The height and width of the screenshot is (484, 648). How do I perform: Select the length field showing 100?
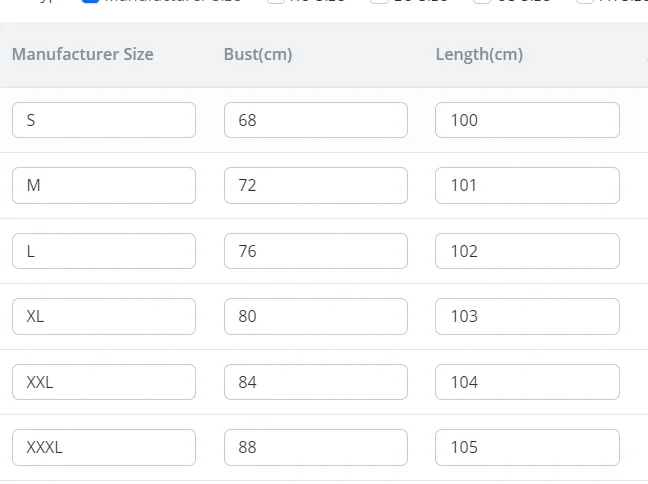[x=527, y=120]
